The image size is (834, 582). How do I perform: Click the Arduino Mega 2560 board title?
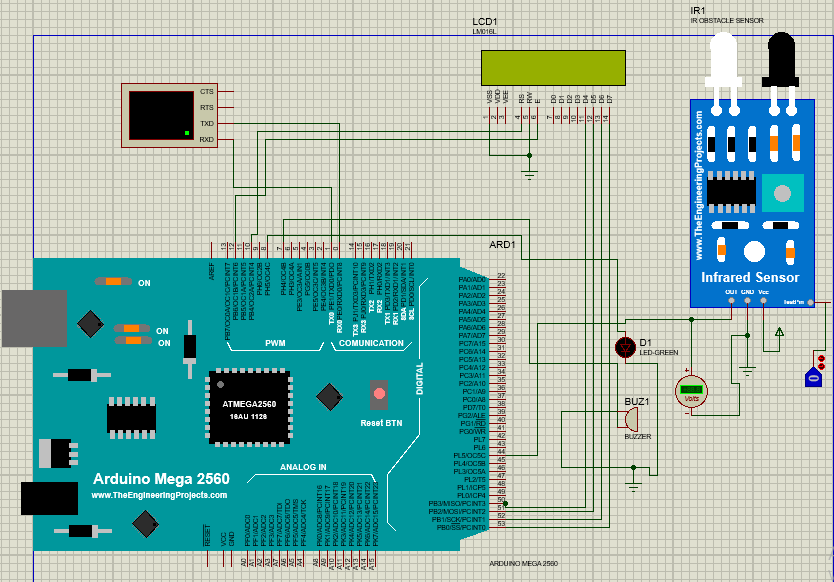tap(161, 479)
